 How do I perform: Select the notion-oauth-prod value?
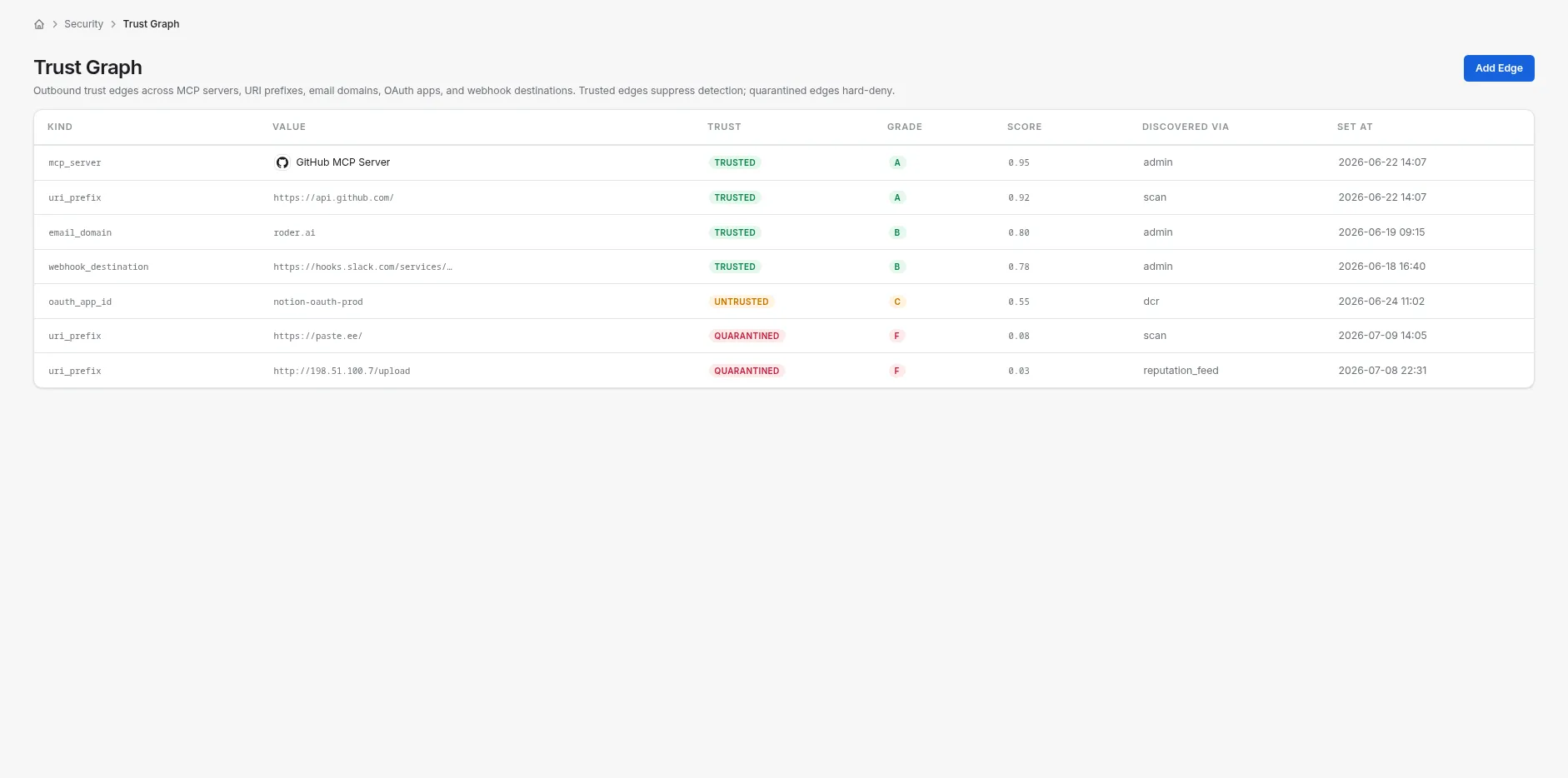click(x=318, y=302)
